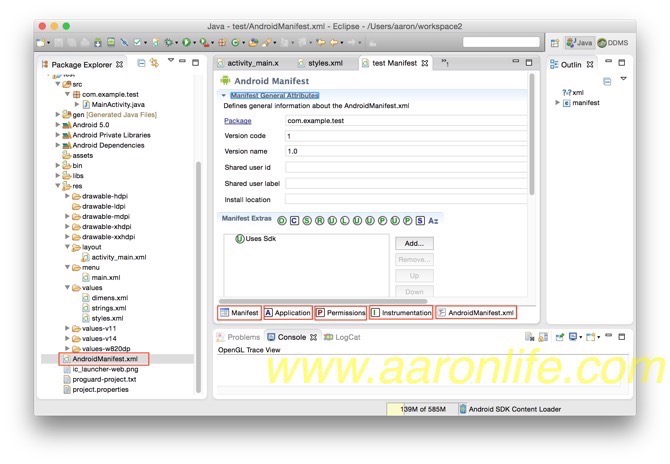
Task: Click the green Run button icon
Action: pyautogui.click(x=186, y=42)
